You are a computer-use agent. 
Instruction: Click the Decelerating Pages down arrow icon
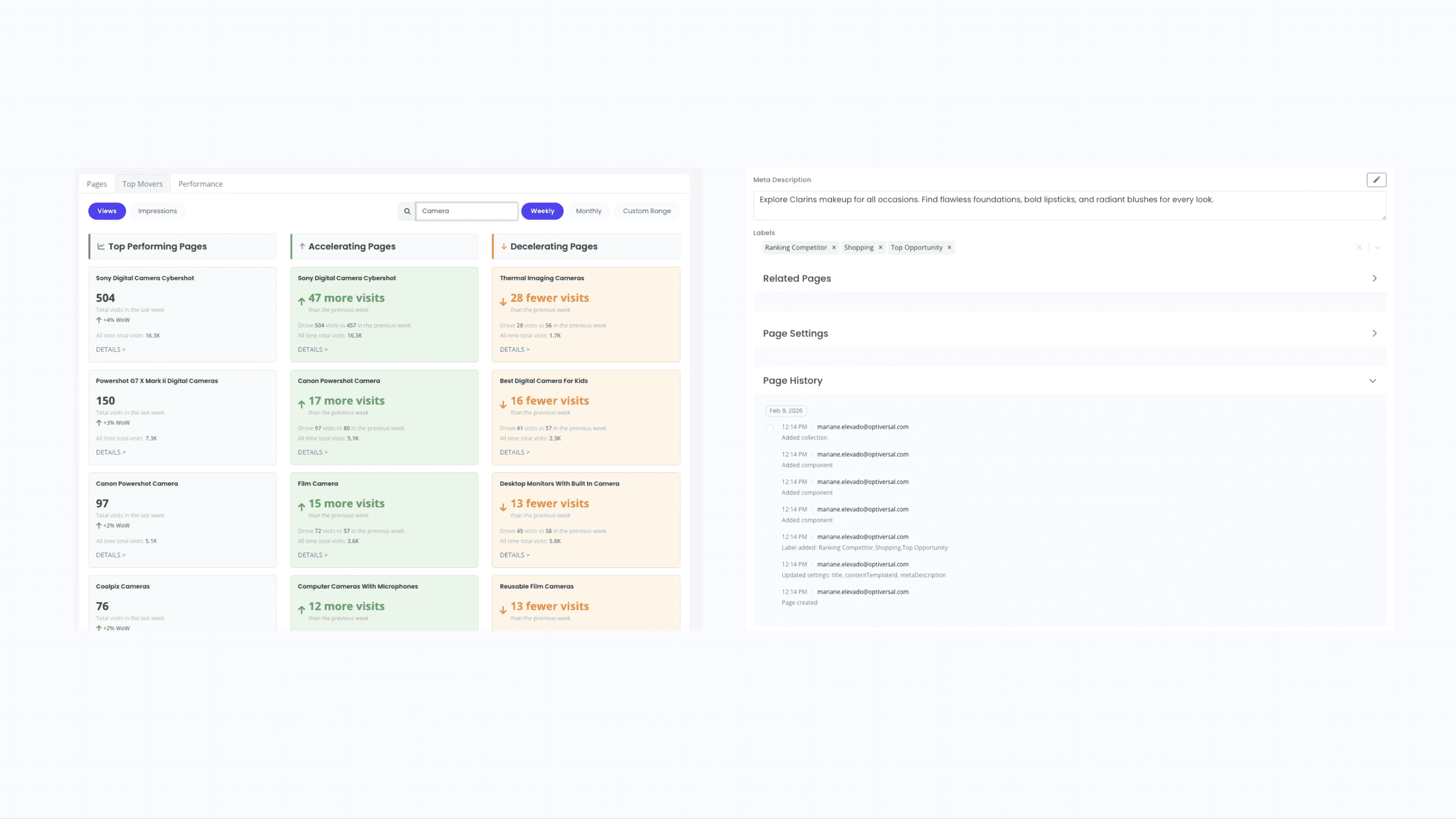coord(504,246)
